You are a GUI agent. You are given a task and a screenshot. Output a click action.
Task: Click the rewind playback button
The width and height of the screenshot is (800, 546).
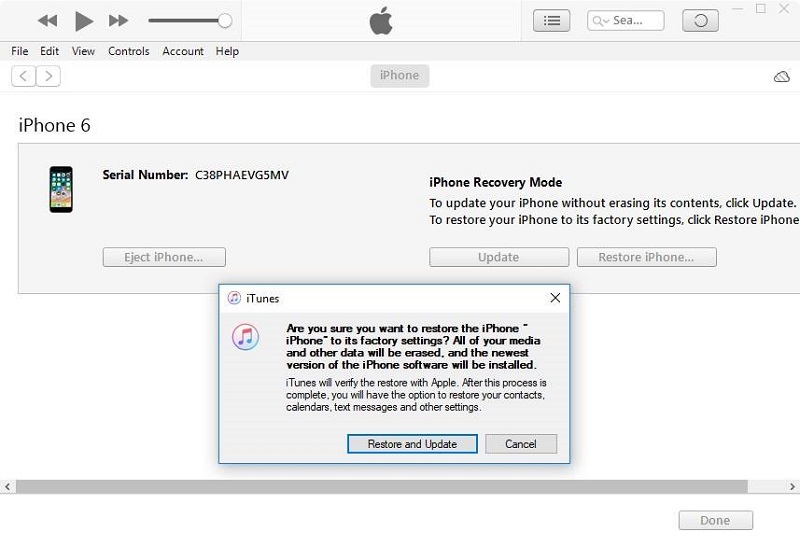(x=47, y=21)
